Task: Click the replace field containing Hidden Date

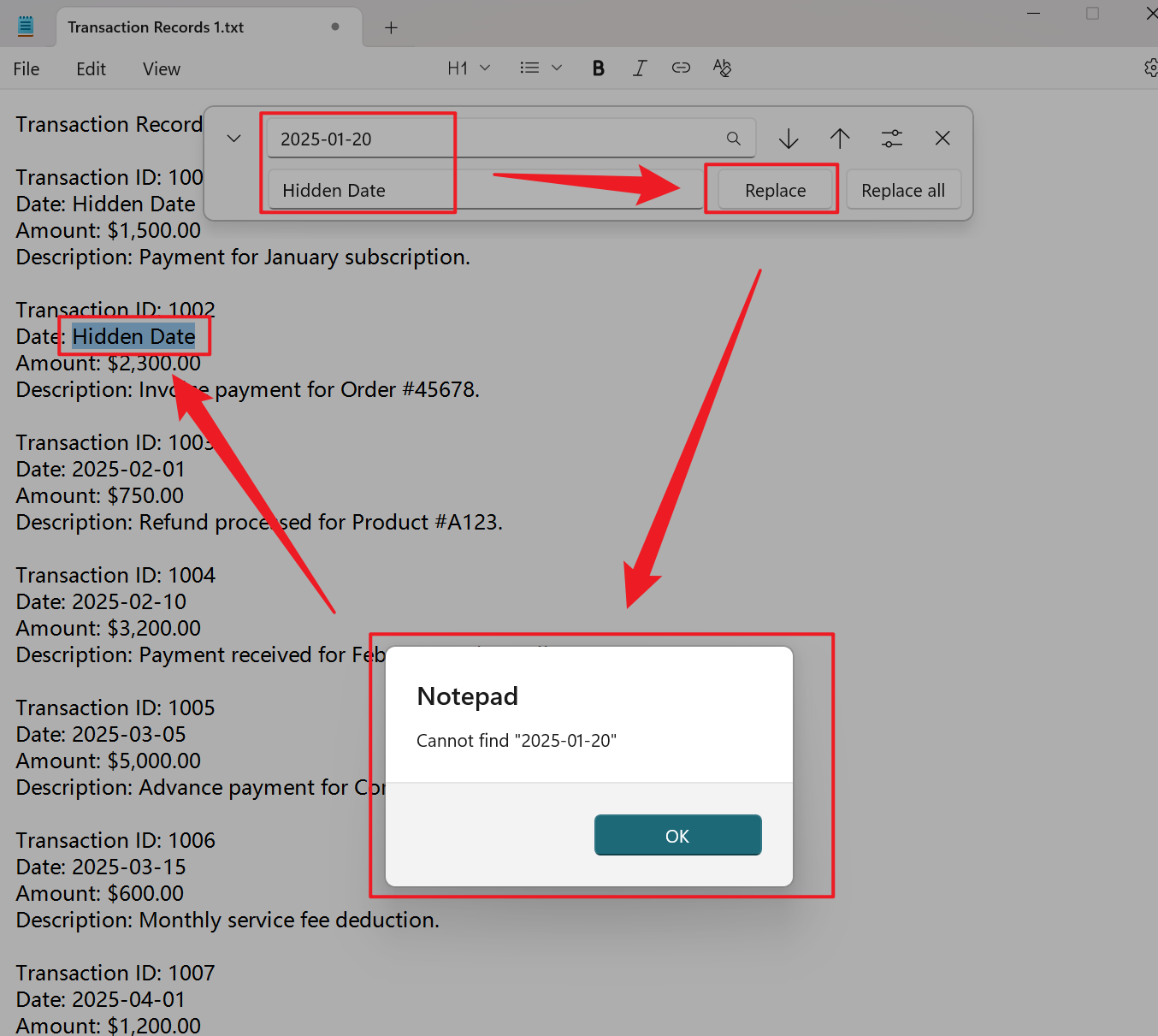Action: point(479,190)
